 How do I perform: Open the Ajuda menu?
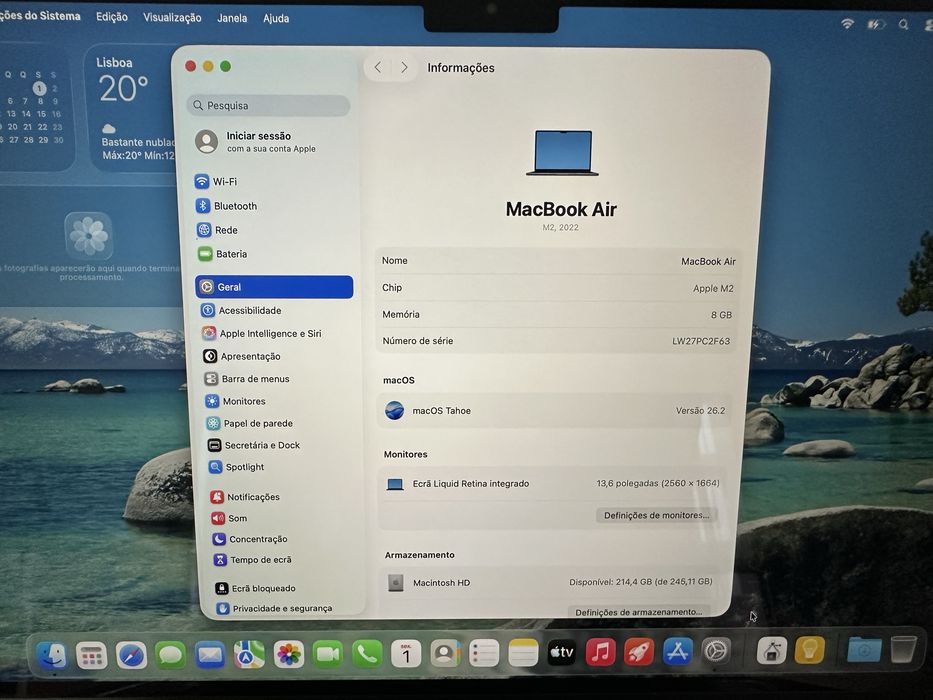[x=276, y=18]
